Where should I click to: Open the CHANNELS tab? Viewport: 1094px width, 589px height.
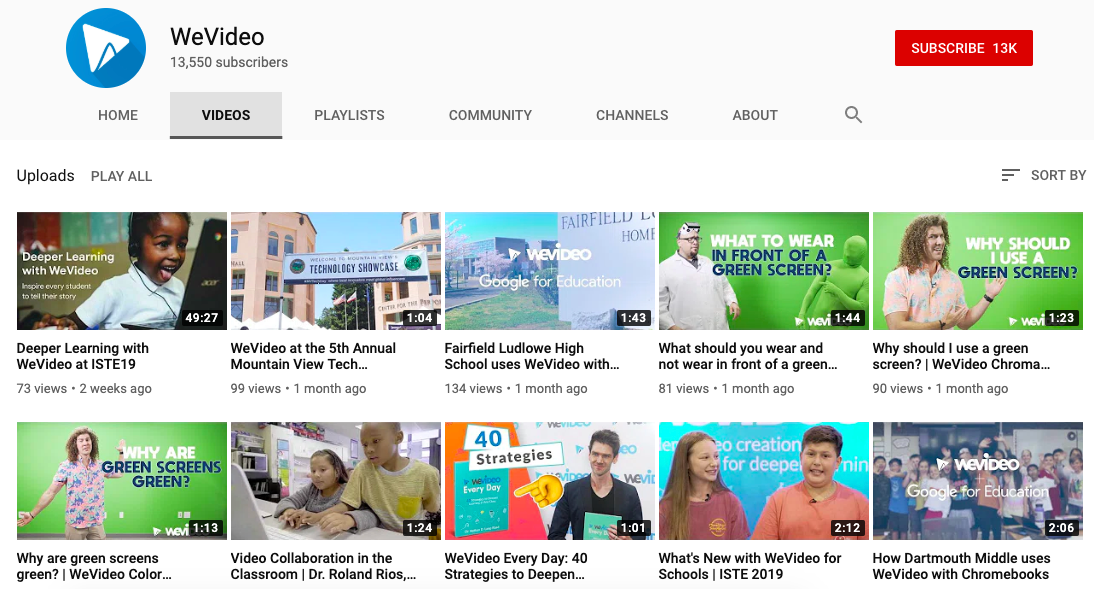point(632,115)
